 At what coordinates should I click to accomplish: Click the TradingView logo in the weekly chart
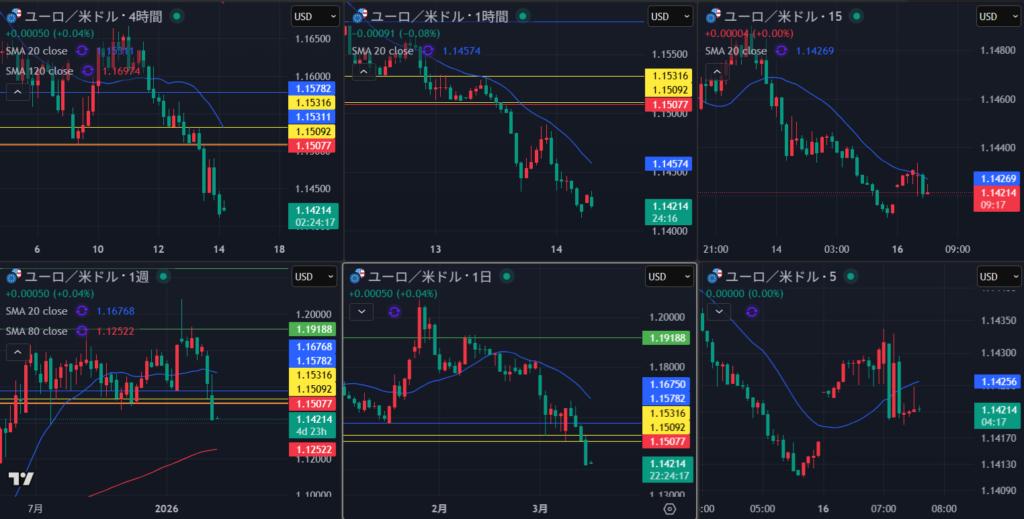20,479
